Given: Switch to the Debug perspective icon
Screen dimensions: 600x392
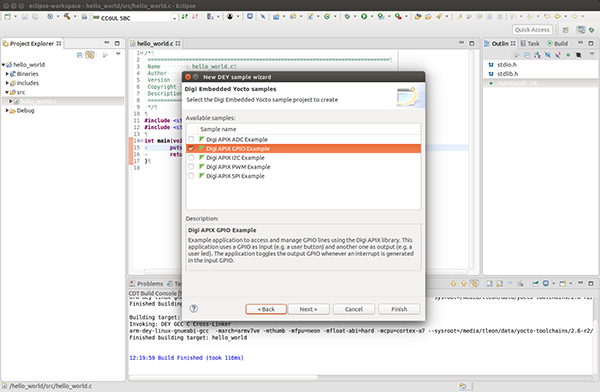Looking at the screenshot, I should [x=592, y=29].
